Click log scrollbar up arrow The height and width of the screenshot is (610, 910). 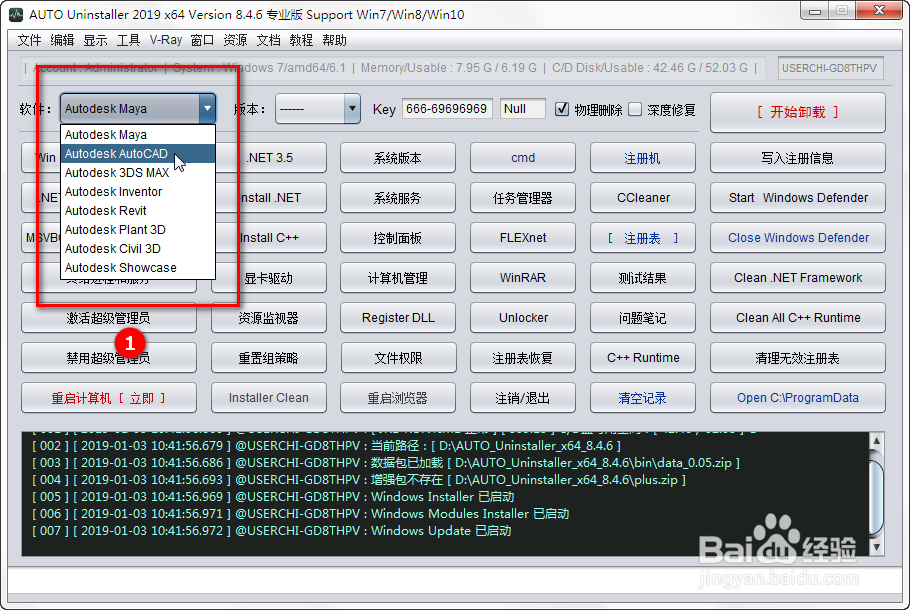pyautogui.click(x=876, y=441)
